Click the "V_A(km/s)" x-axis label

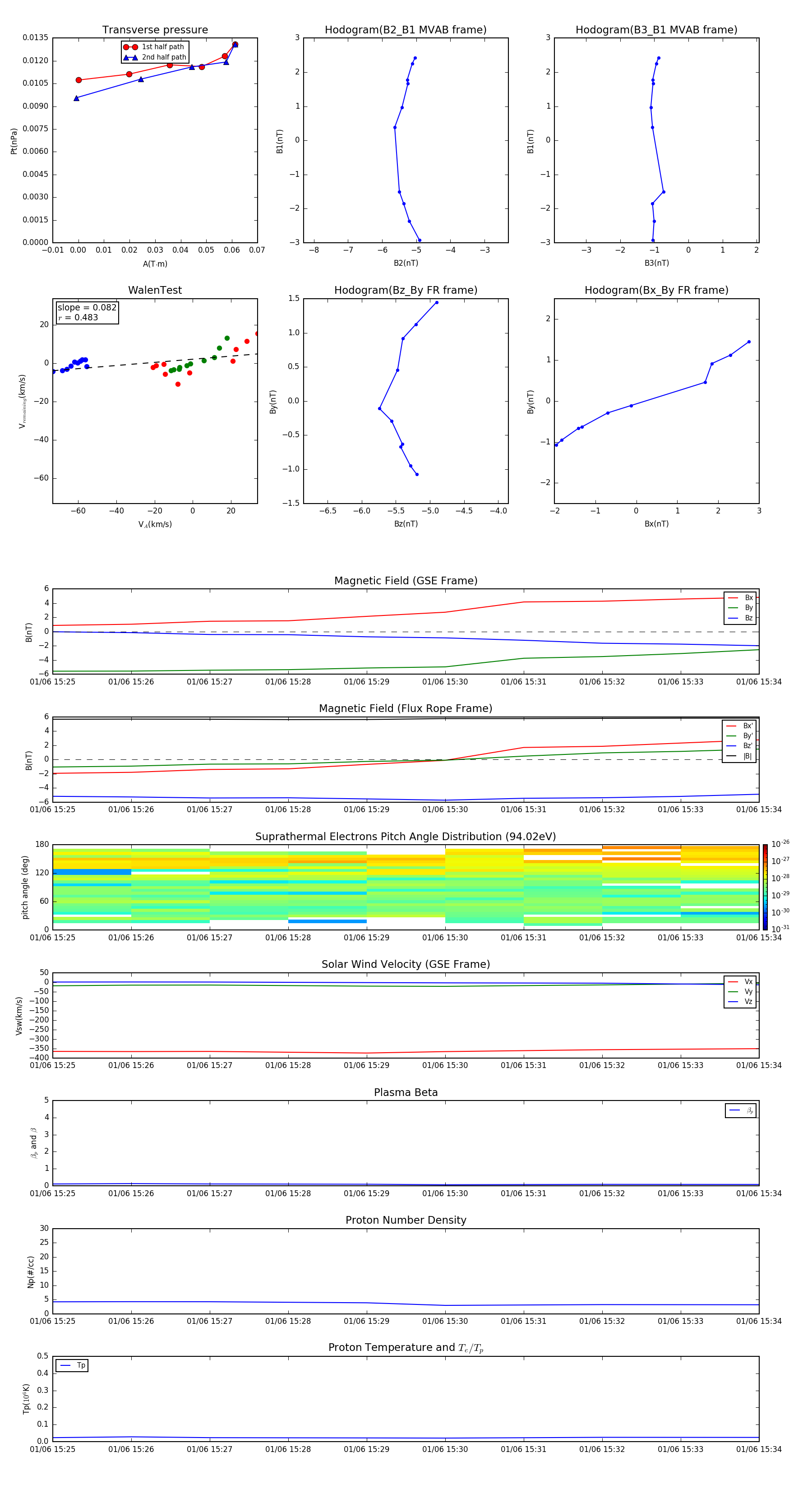click(155, 524)
